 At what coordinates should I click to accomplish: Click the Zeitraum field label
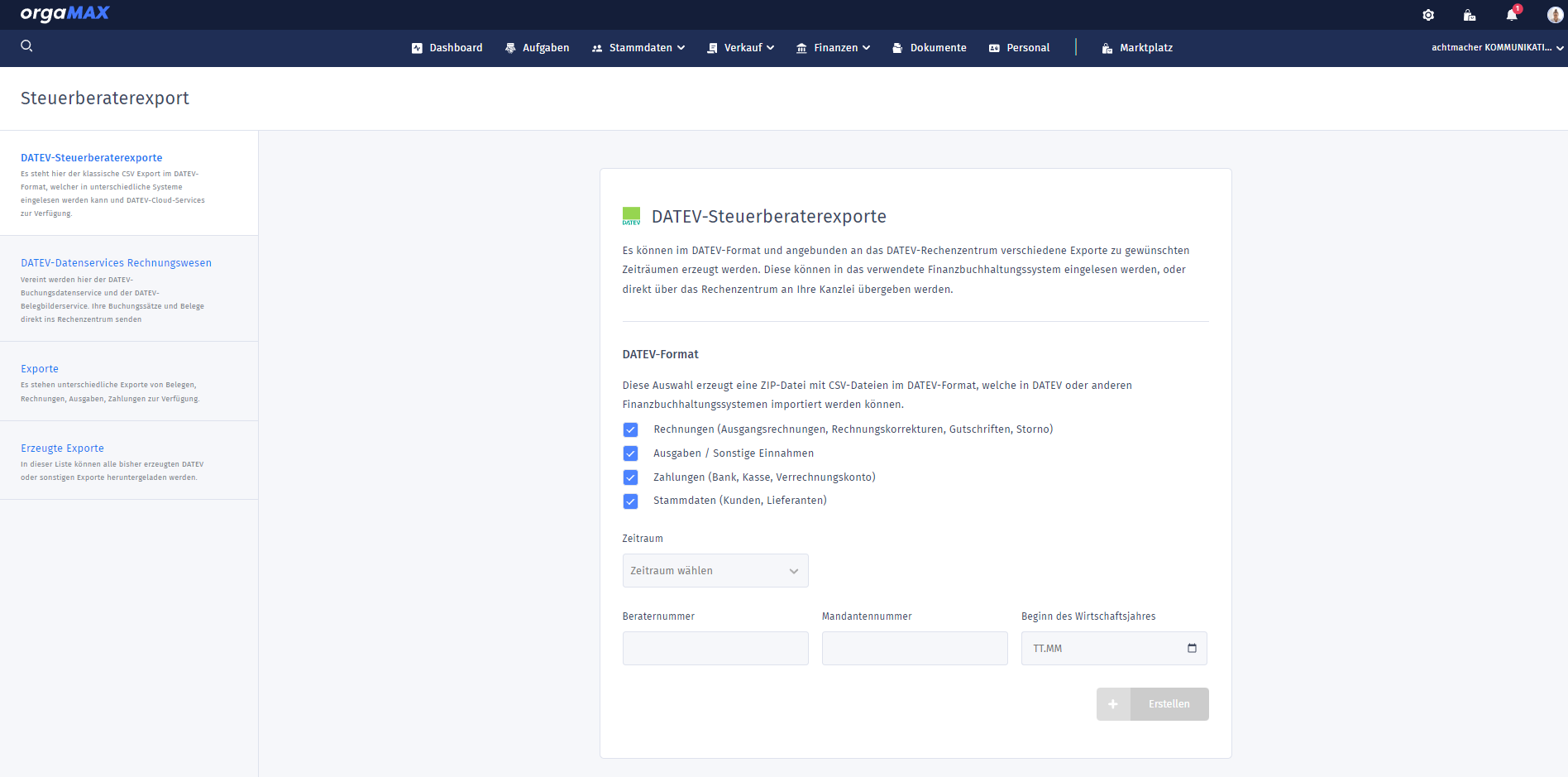point(643,539)
